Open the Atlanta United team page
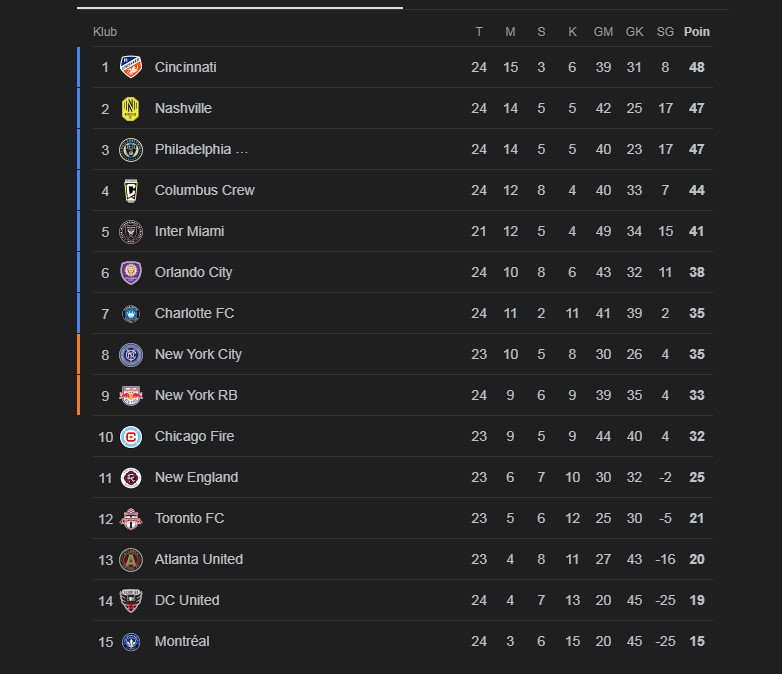The width and height of the screenshot is (782, 674). tap(198, 559)
